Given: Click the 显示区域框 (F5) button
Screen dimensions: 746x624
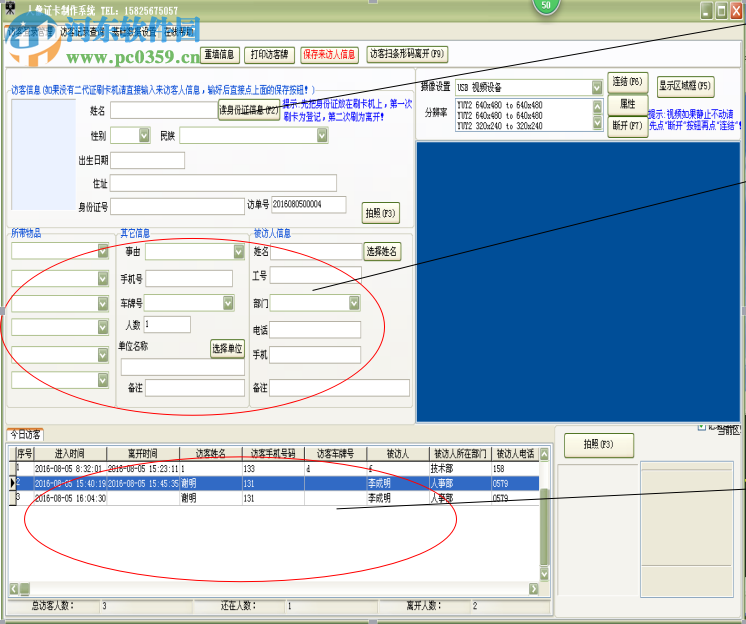Looking at the screenshot, I should click(x=686, y=86).
